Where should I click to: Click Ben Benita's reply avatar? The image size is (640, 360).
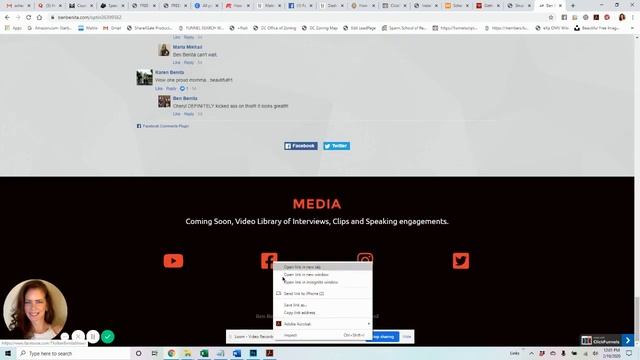[164, 101]
